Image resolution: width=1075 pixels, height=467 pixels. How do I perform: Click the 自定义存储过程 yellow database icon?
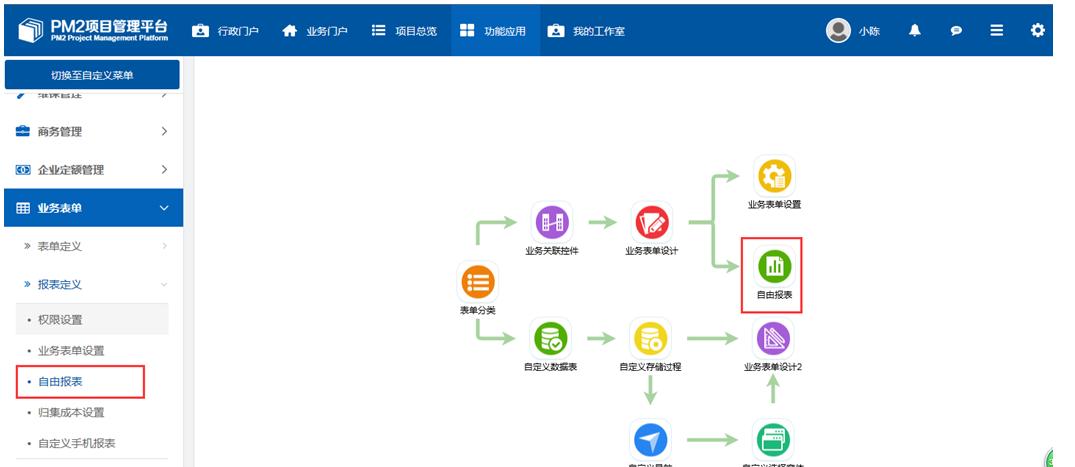[x=650, y=338]
